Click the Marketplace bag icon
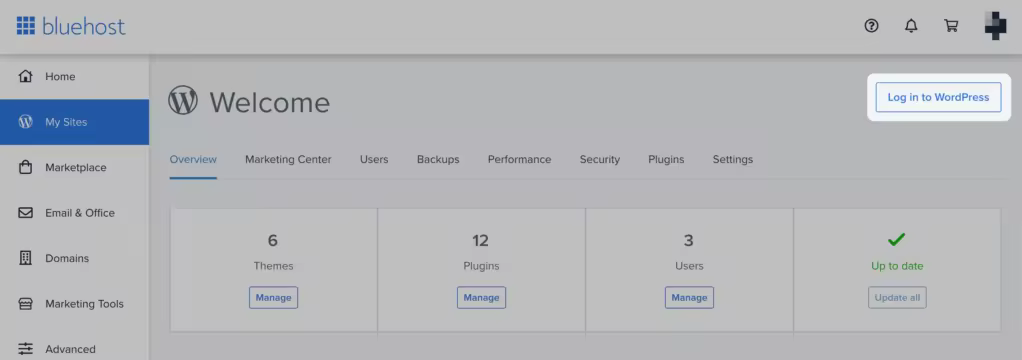The height and width of the screenshot is (360, 1022). (x=25, y=168)
